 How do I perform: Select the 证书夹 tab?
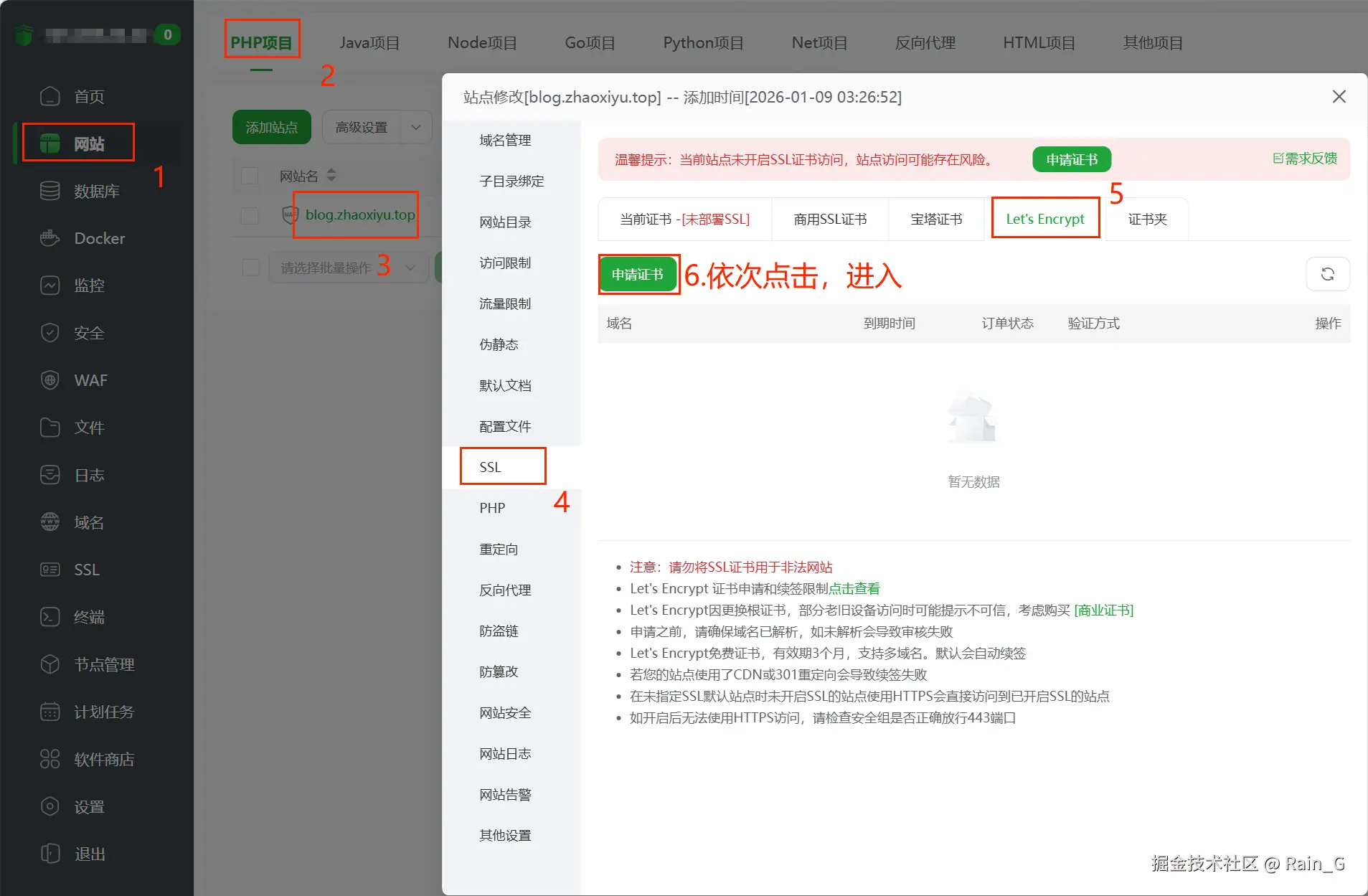pyautogui.click(x=1147, y=219)
